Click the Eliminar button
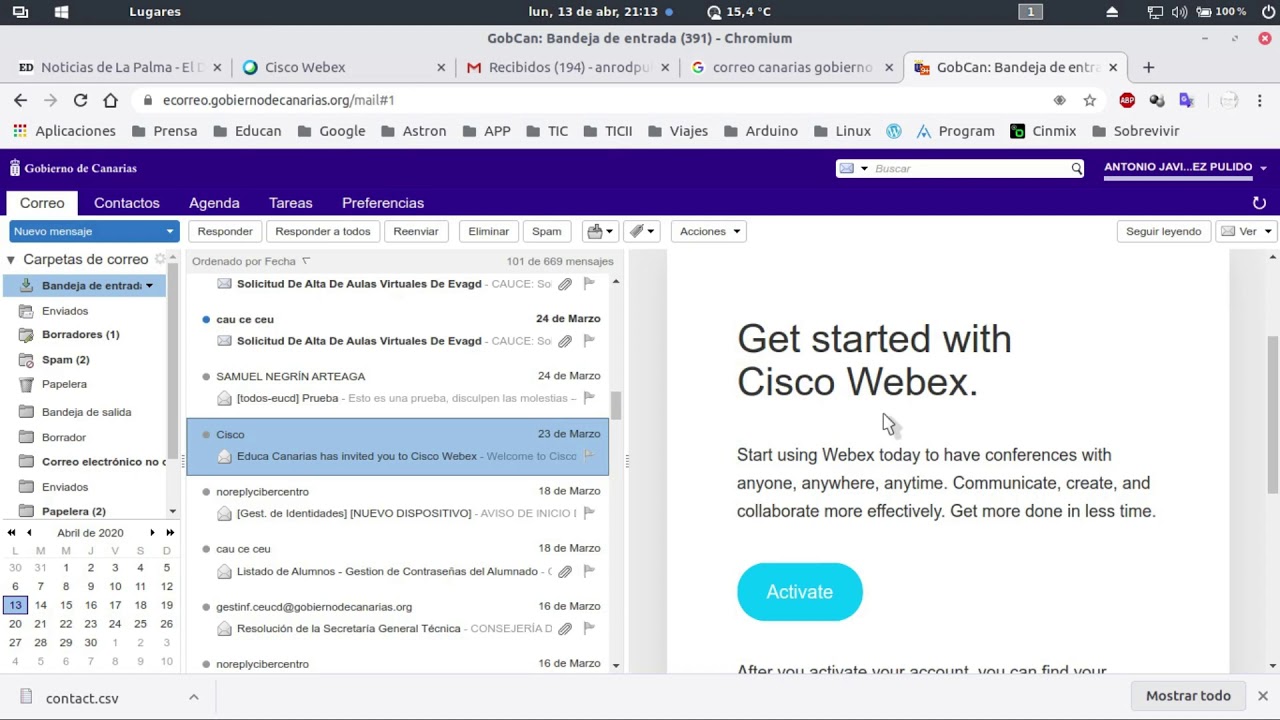 [489, 231]
